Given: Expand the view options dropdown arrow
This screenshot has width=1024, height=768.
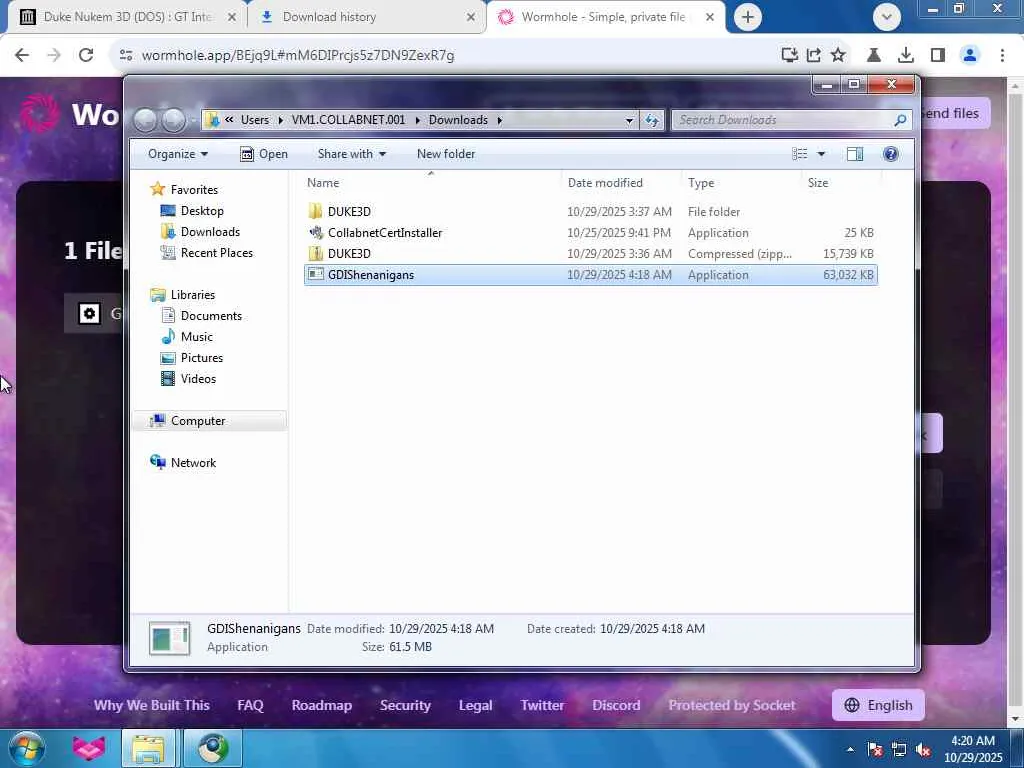Looking at the screenshot, I should 821,154.
